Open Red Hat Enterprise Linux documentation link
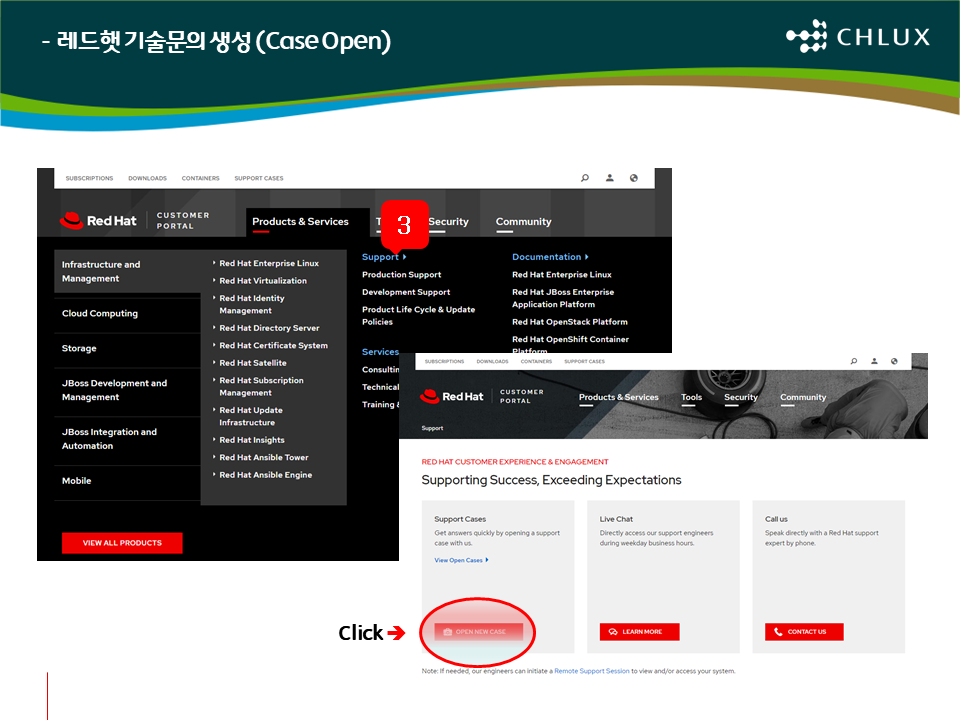The image size is (960, 720). coord(562,275)
